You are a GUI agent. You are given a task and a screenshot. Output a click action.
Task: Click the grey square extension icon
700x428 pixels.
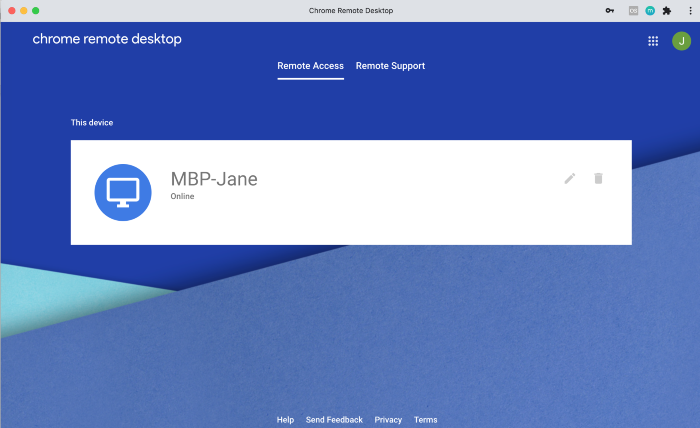633,11
